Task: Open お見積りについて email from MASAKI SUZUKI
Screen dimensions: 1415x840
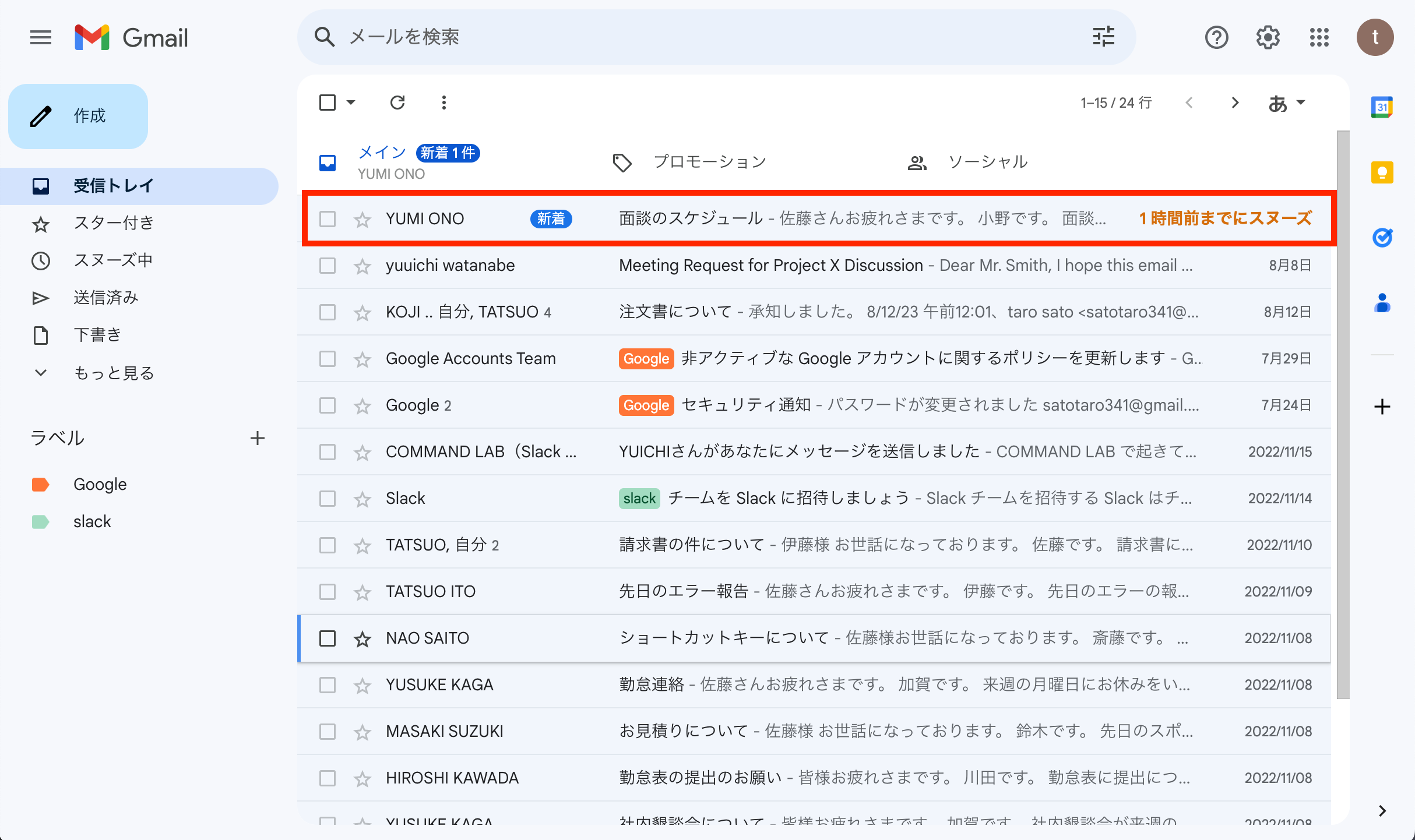Action: 814,732
